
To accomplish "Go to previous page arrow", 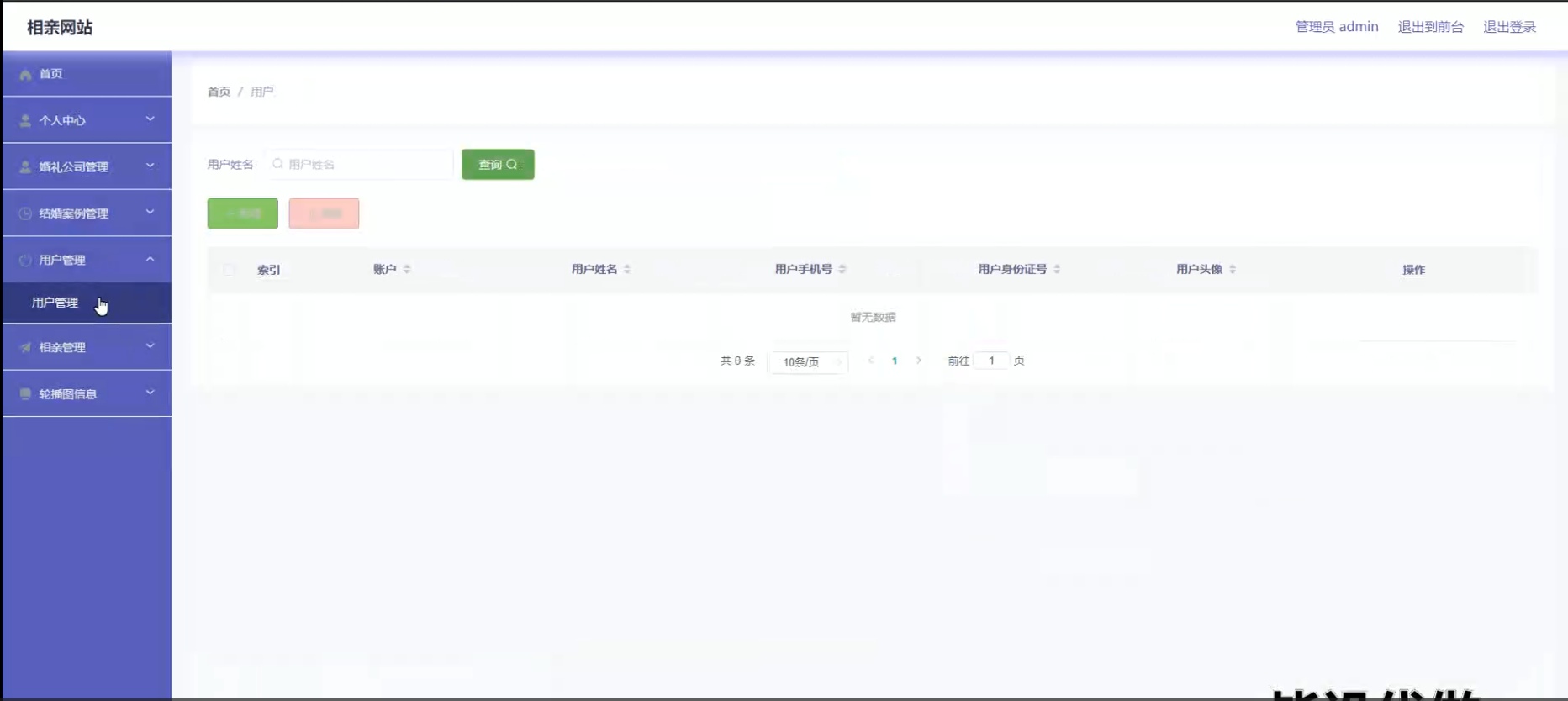I will [x=871, y=361].
